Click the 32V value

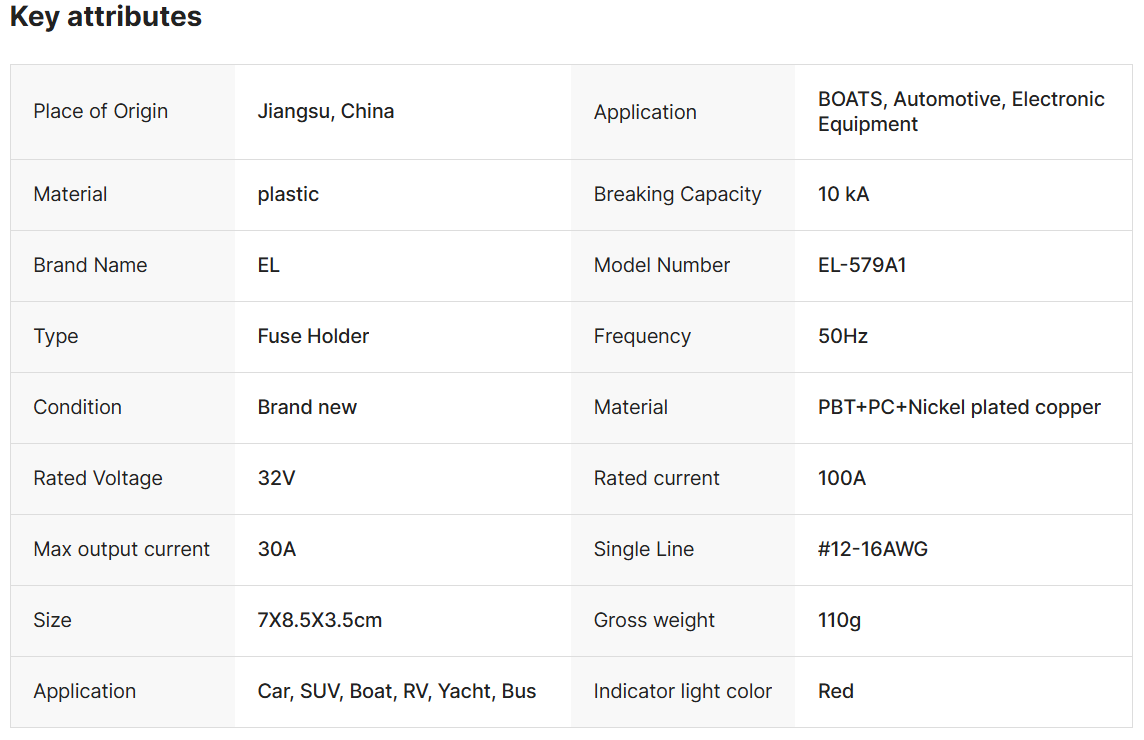[x=276, y=478]
